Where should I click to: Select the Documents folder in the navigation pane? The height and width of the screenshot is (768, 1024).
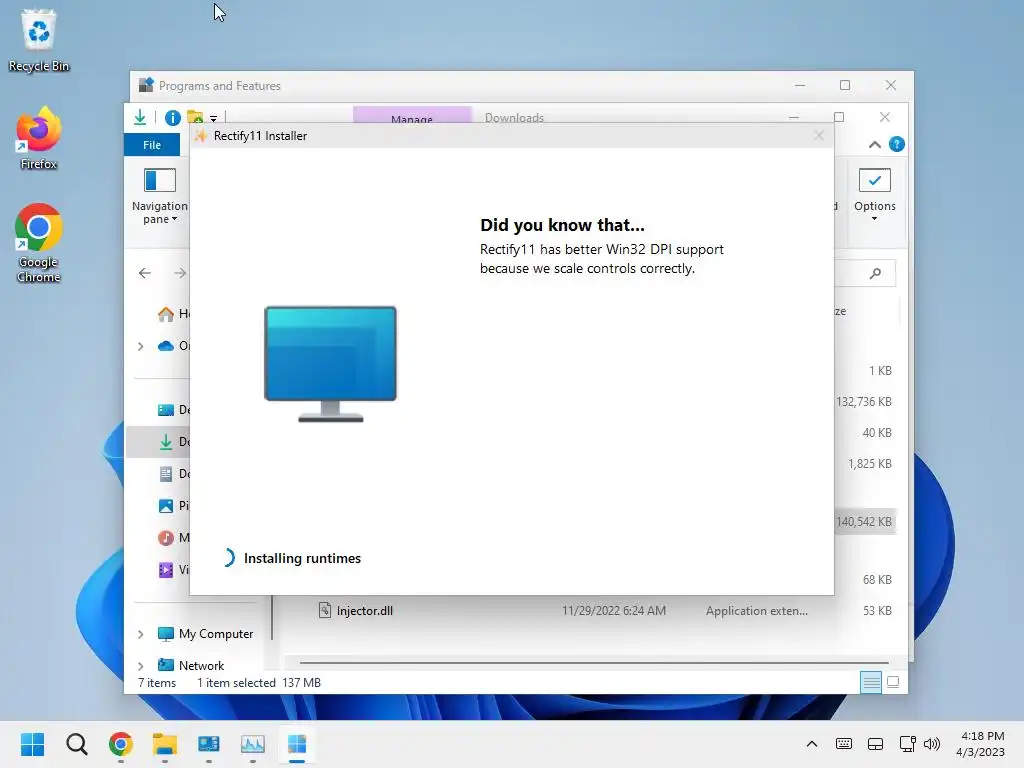[x=173, y=473]
